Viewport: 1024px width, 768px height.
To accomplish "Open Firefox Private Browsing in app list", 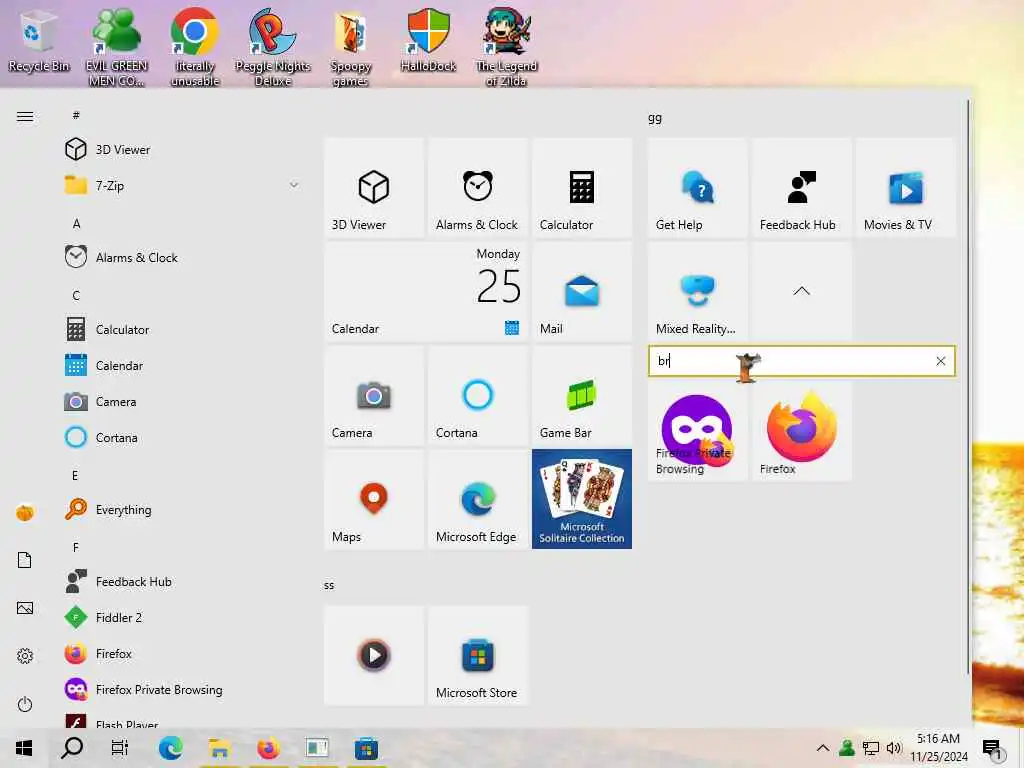I will pyautogui.click(x=182, y=689).
